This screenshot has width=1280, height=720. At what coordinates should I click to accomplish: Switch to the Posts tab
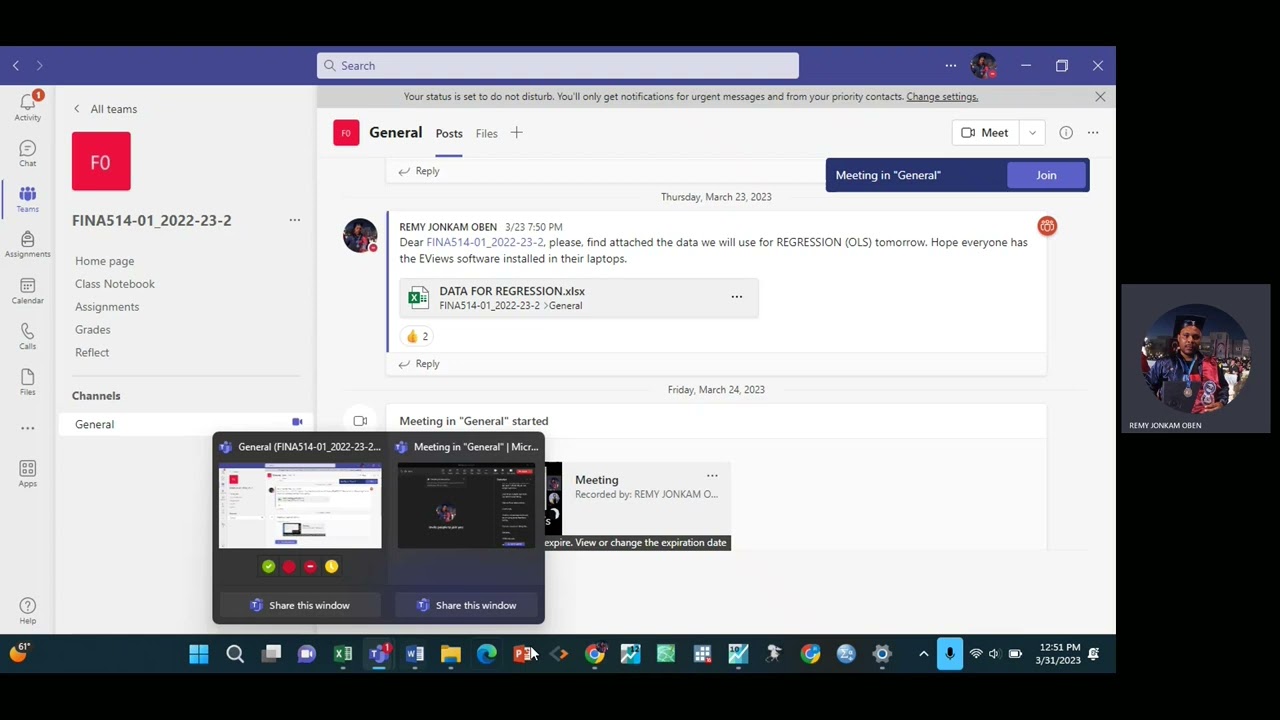pyautogui.click(x=449, y=134)
